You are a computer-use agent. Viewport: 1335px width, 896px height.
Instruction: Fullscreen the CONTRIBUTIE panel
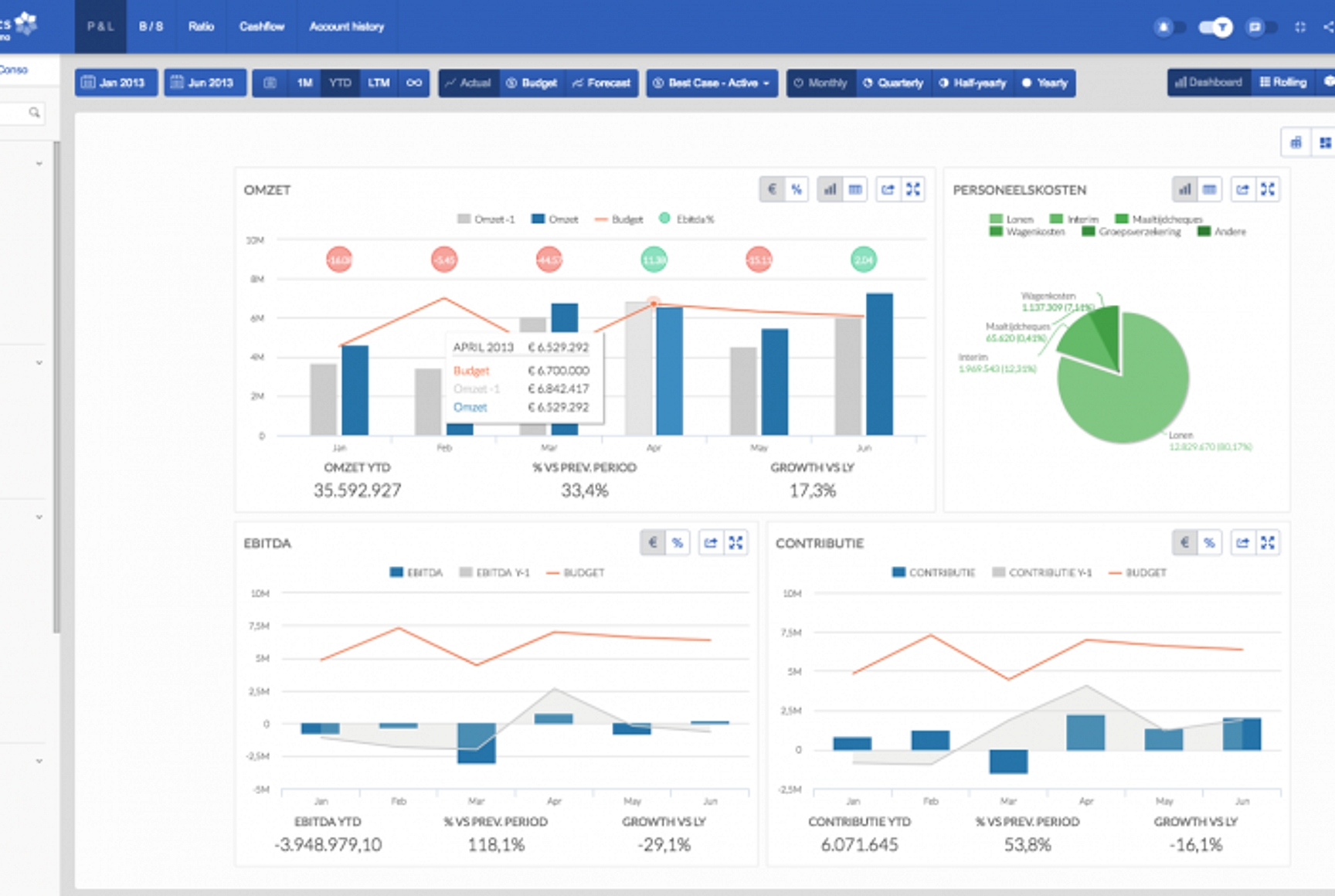pyautogui.click(x=1268, y=542)
